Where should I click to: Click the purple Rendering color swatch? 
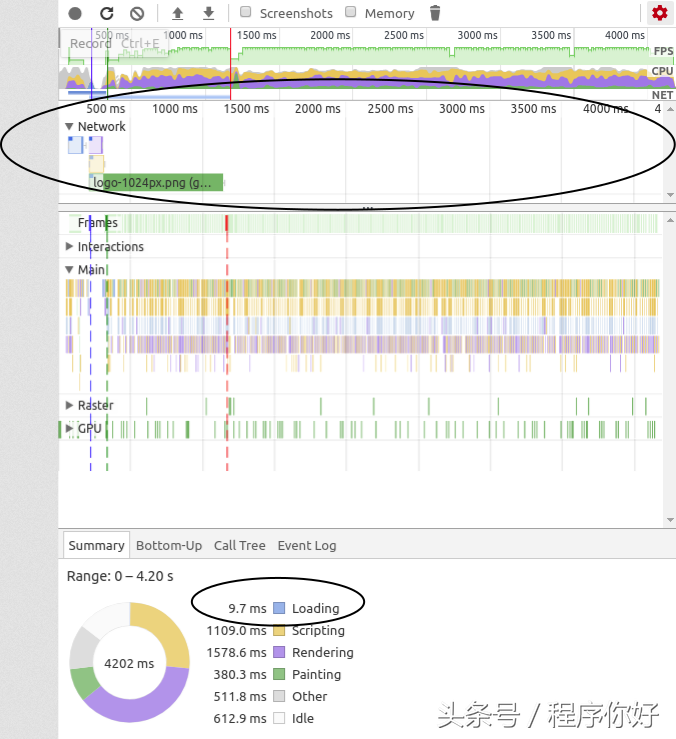279,652
